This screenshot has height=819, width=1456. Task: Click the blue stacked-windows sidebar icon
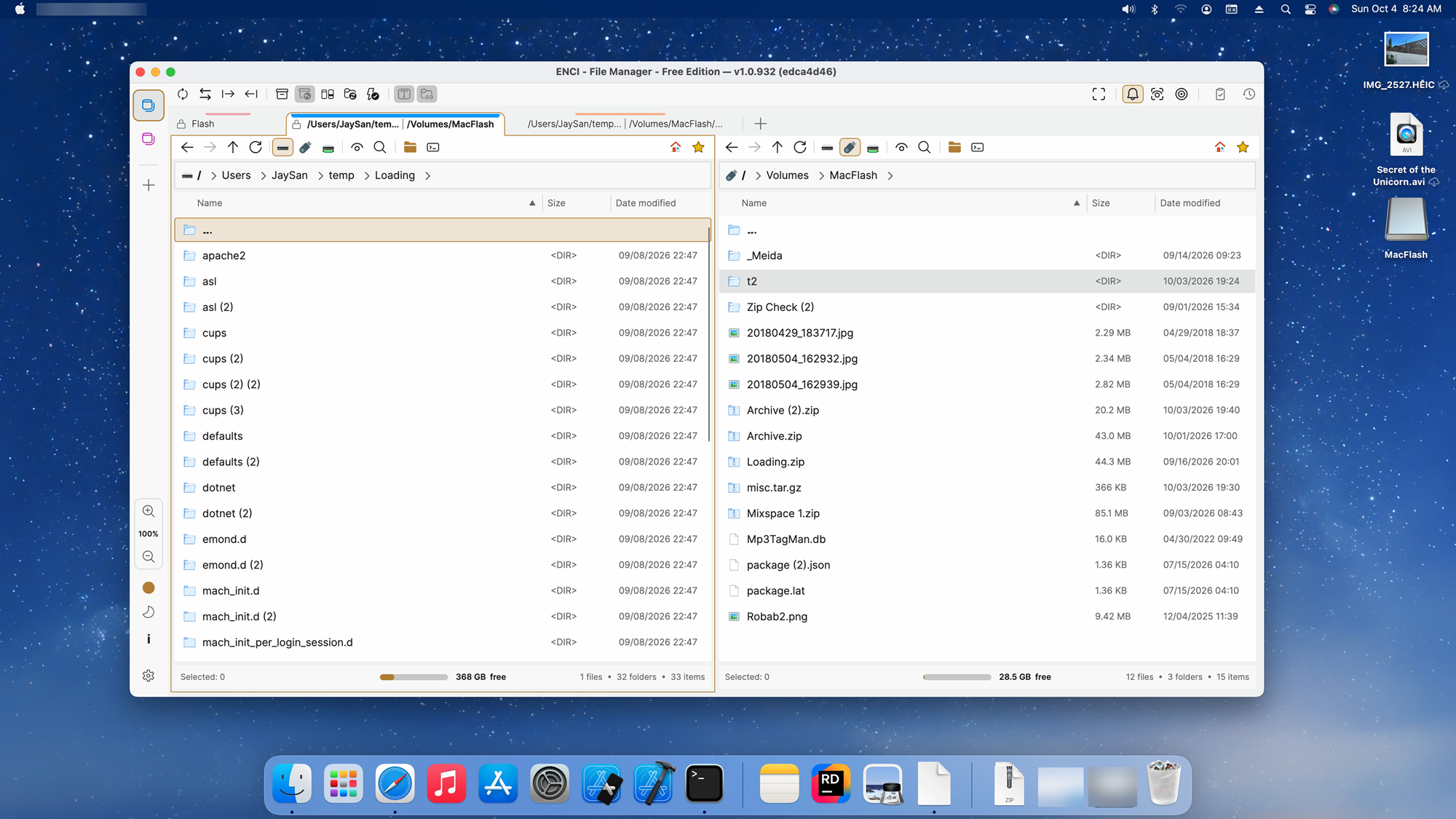(149, 106)
